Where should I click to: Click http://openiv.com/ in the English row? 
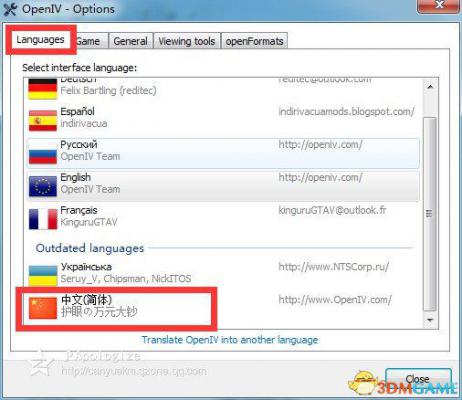point(320,177)
